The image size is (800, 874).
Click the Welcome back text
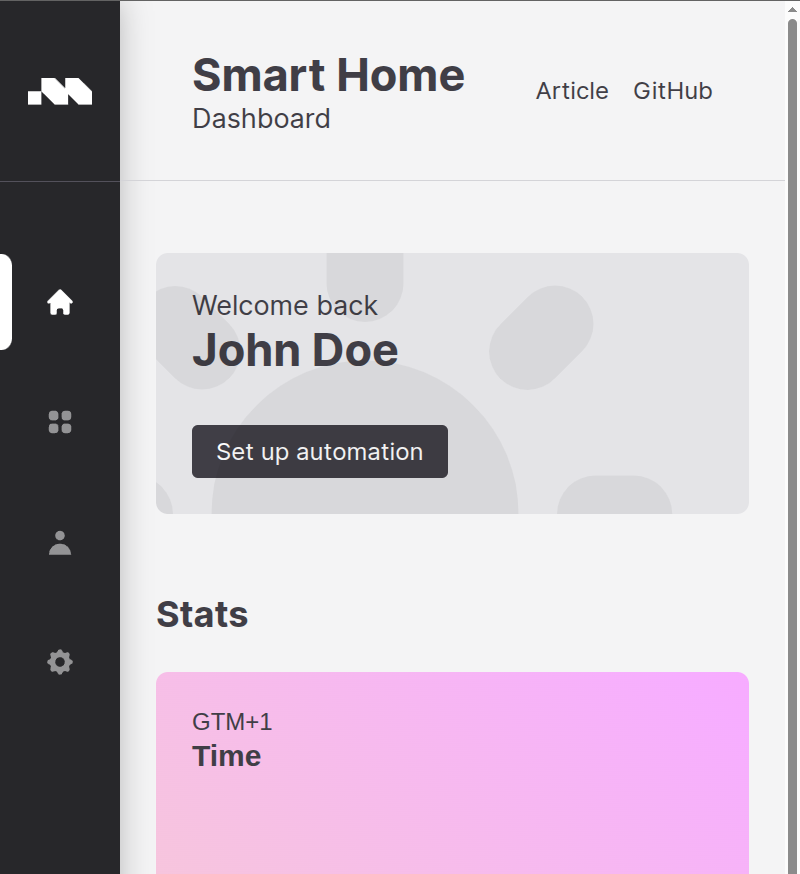pos(285,305)
